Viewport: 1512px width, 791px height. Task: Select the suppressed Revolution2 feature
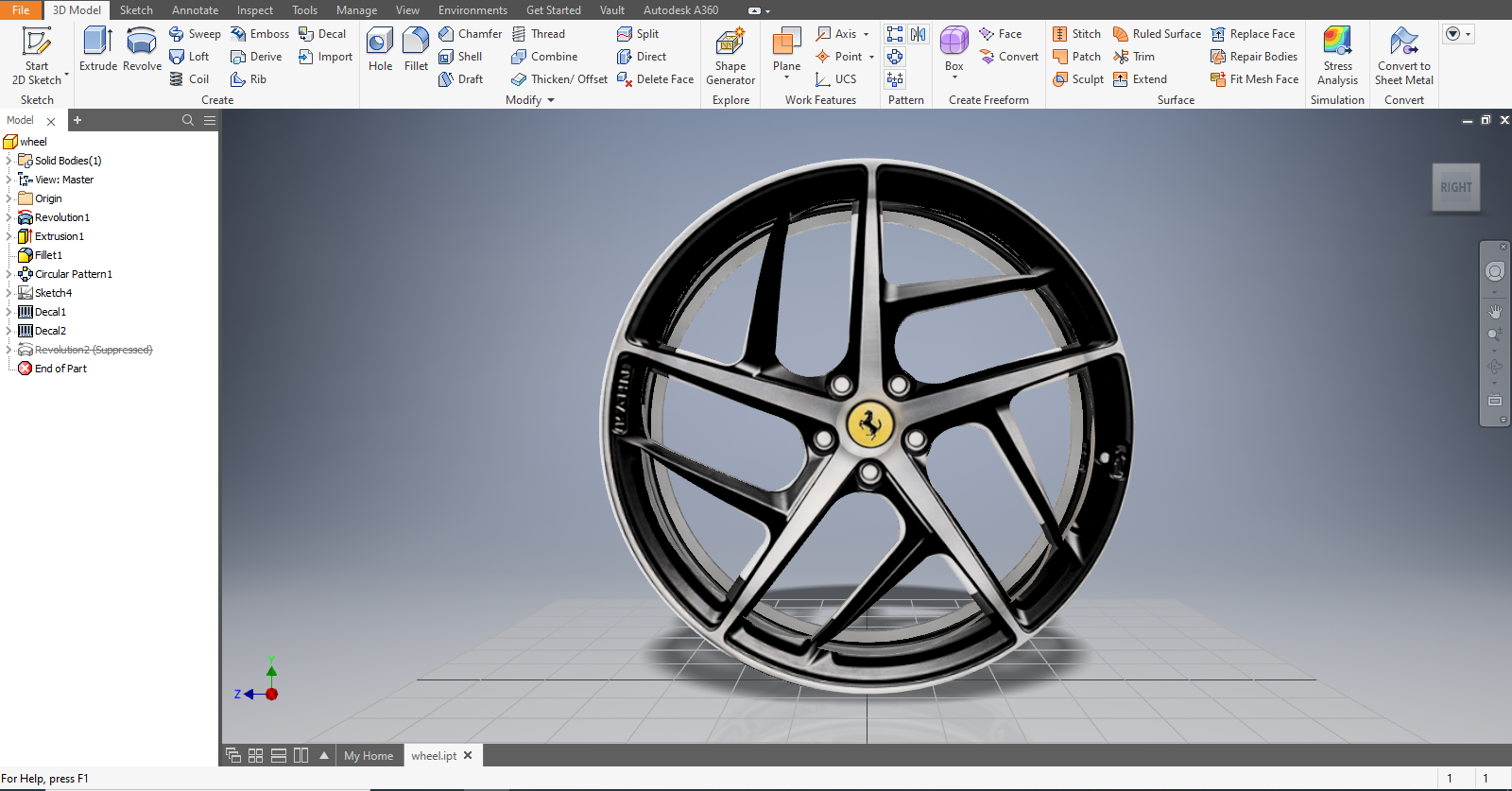[x=94, y=350]
